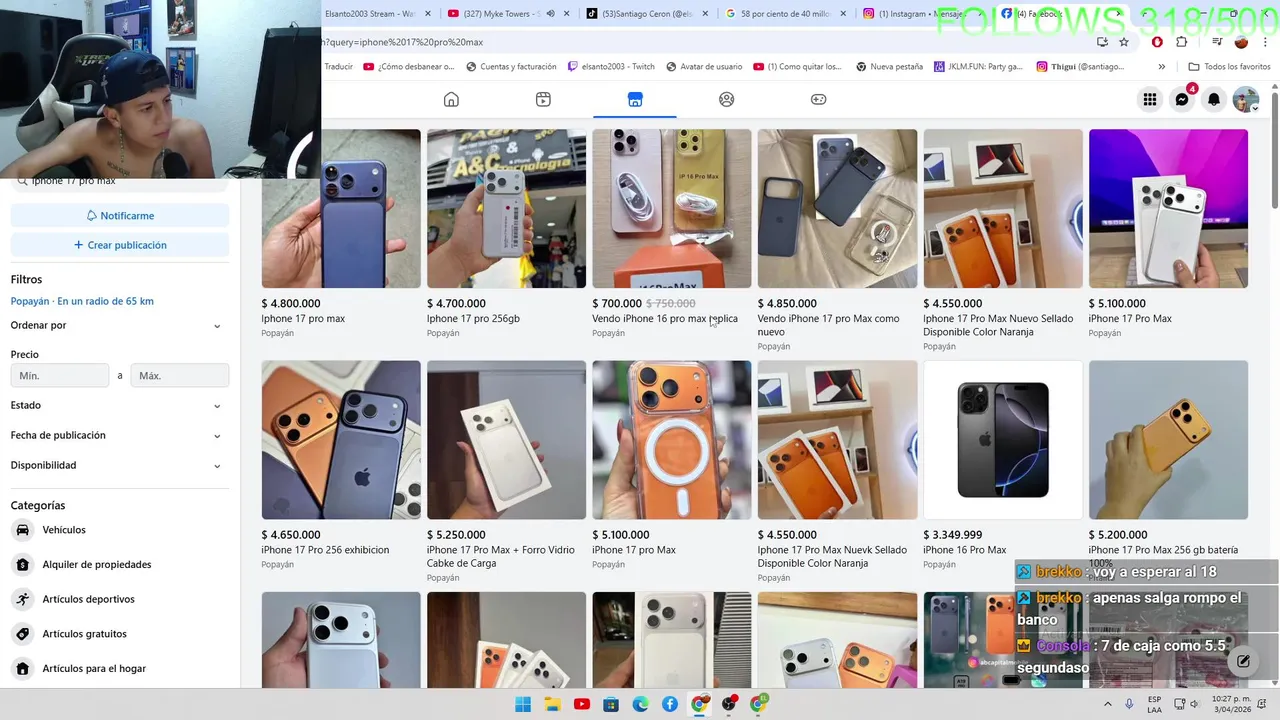Open iPhone 16 Pro Max $3.349.999 listing
Screen dimensions: 1280x720
[x=1003, y=465]
